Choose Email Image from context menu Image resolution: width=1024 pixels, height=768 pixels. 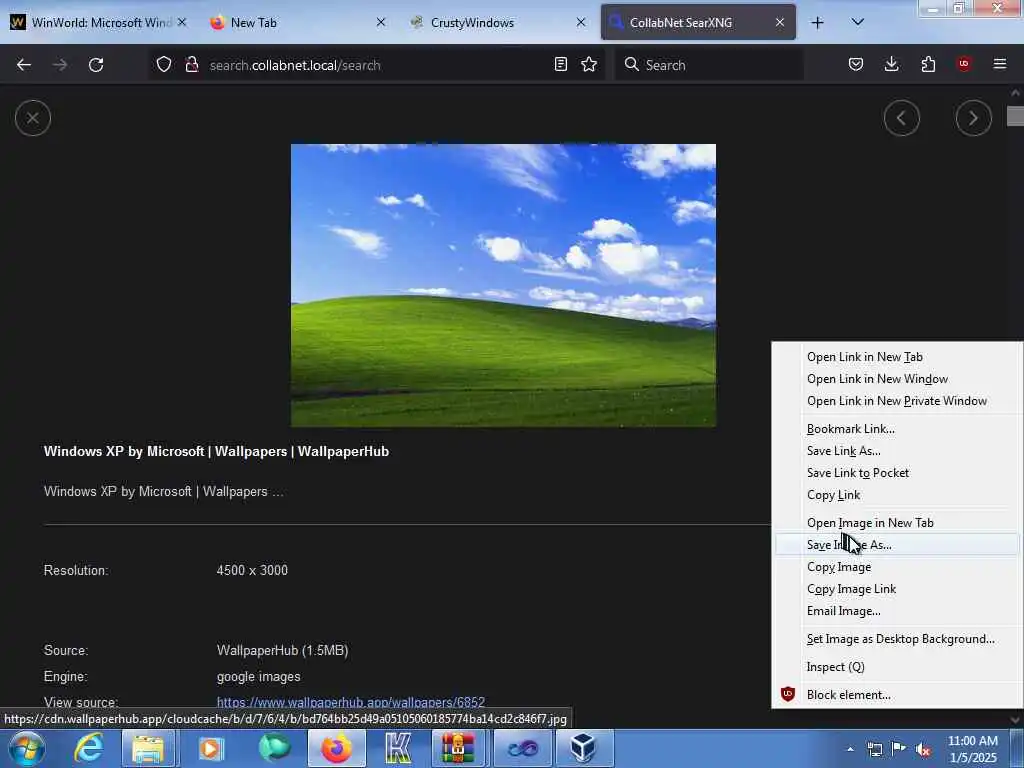click(x=843, y=611)
